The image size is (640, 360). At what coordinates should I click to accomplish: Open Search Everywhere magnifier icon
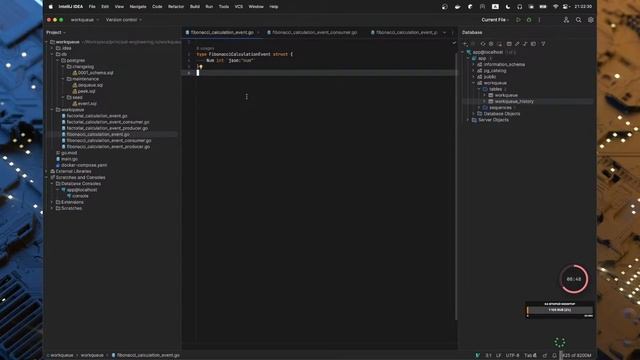(578, 20)
